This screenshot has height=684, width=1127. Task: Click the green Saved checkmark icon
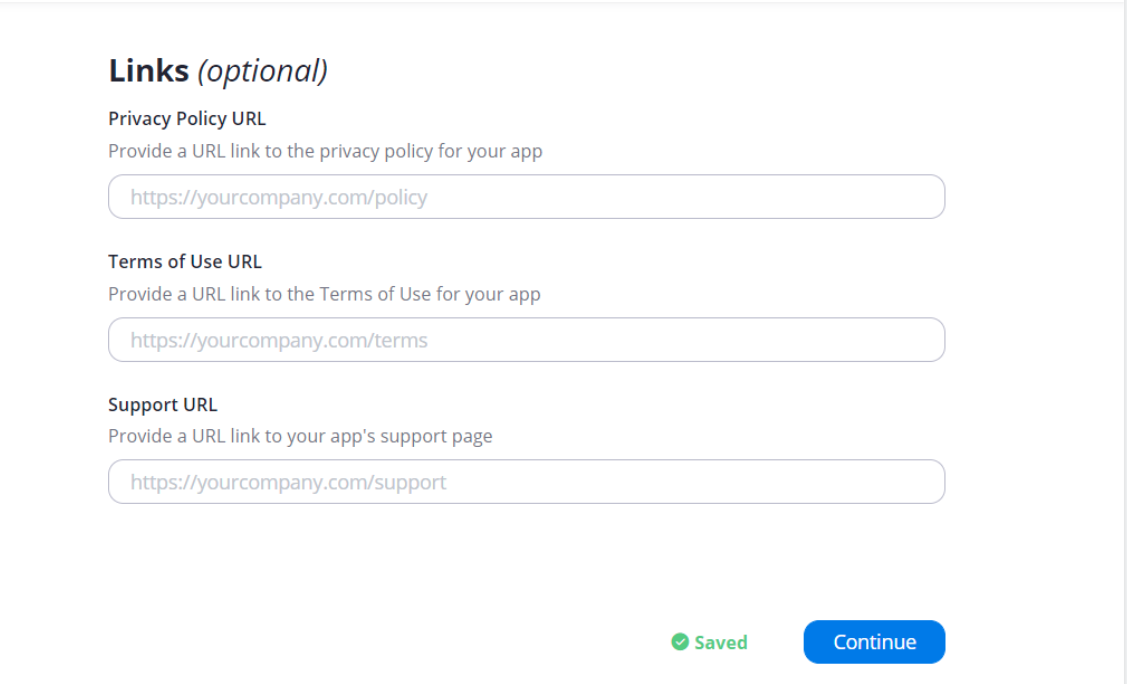(680, 642)
